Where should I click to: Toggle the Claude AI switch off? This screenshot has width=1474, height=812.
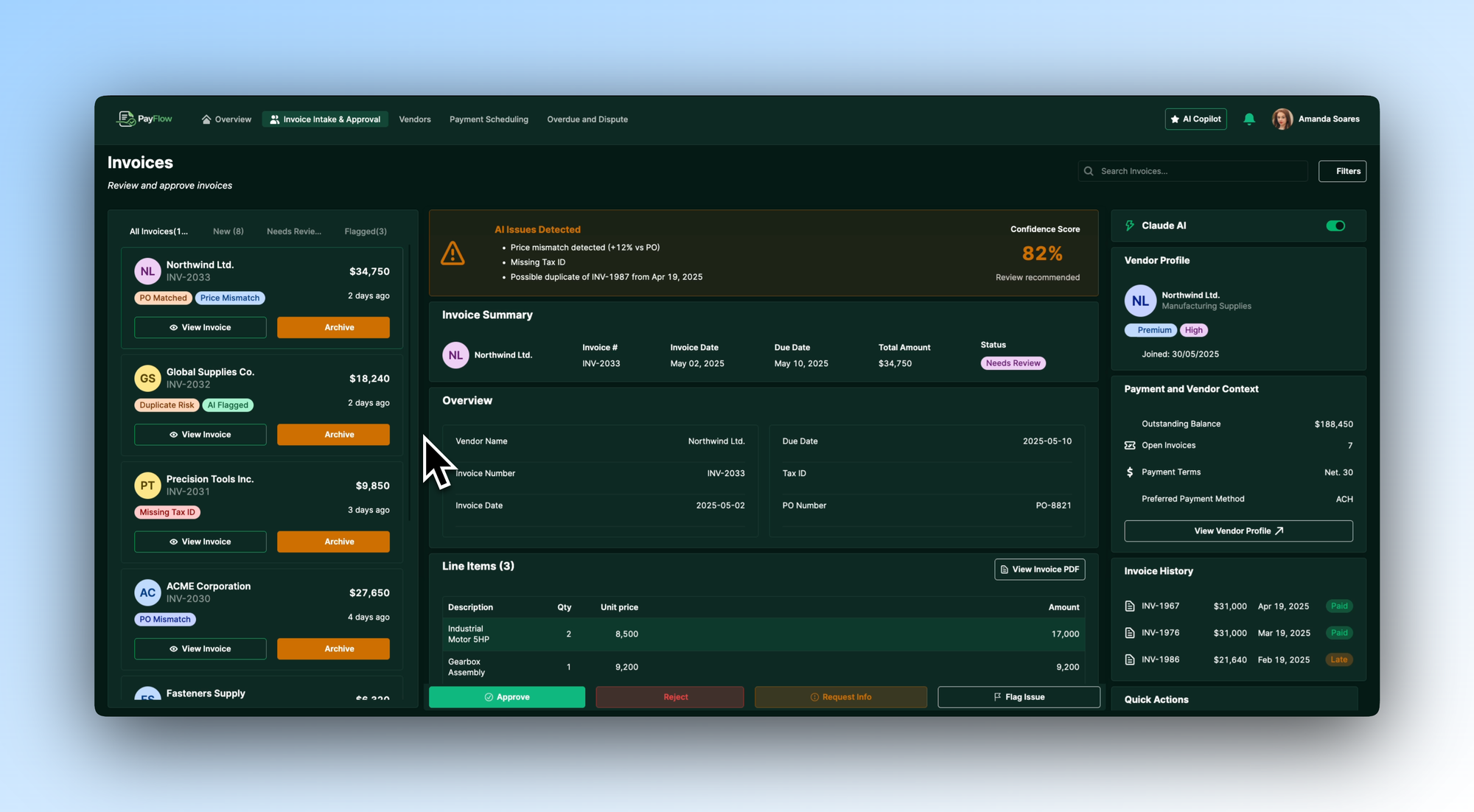pyautogui.click(x=1335, y=225)
